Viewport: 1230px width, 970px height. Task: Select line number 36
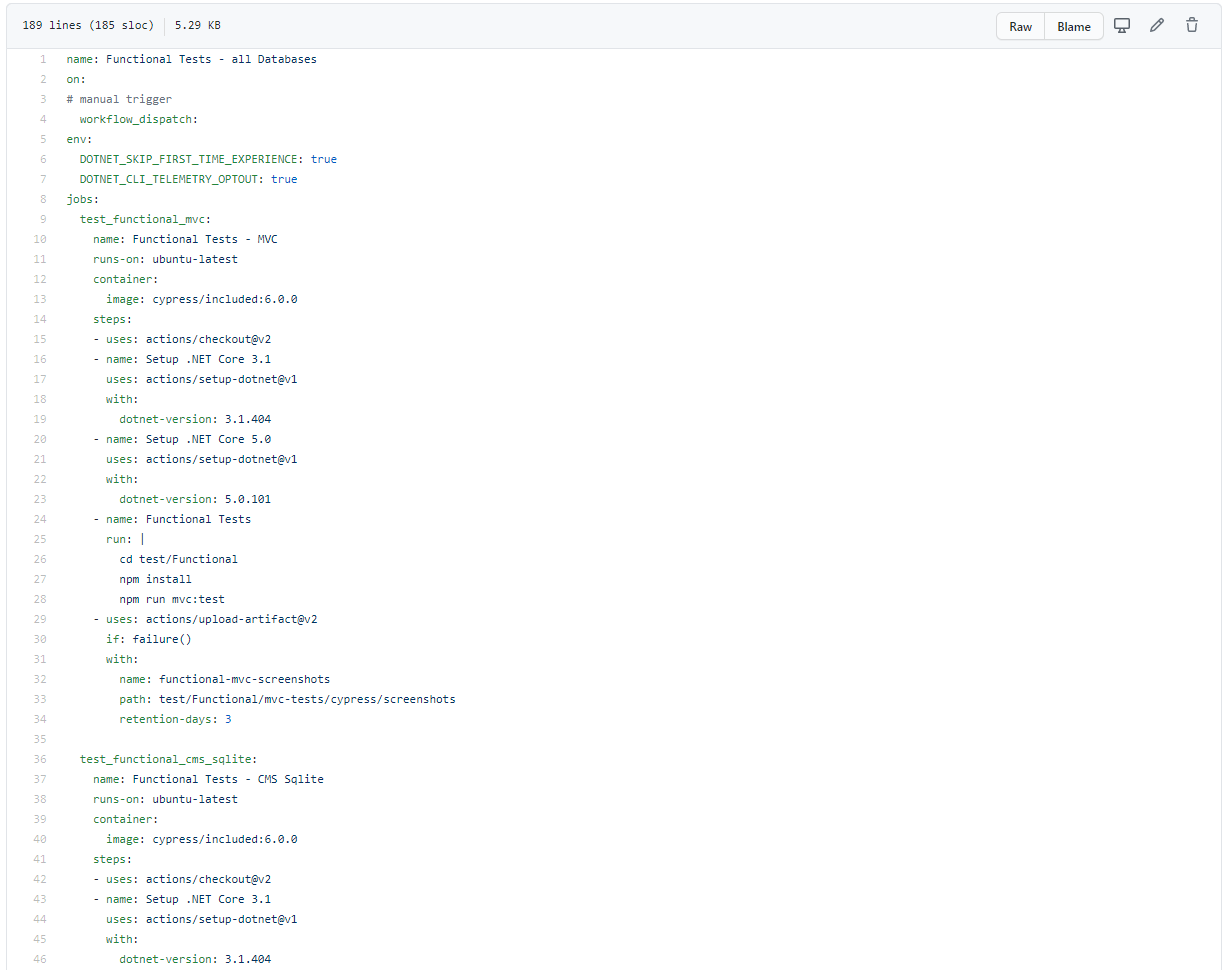click(x=40, y=759)
